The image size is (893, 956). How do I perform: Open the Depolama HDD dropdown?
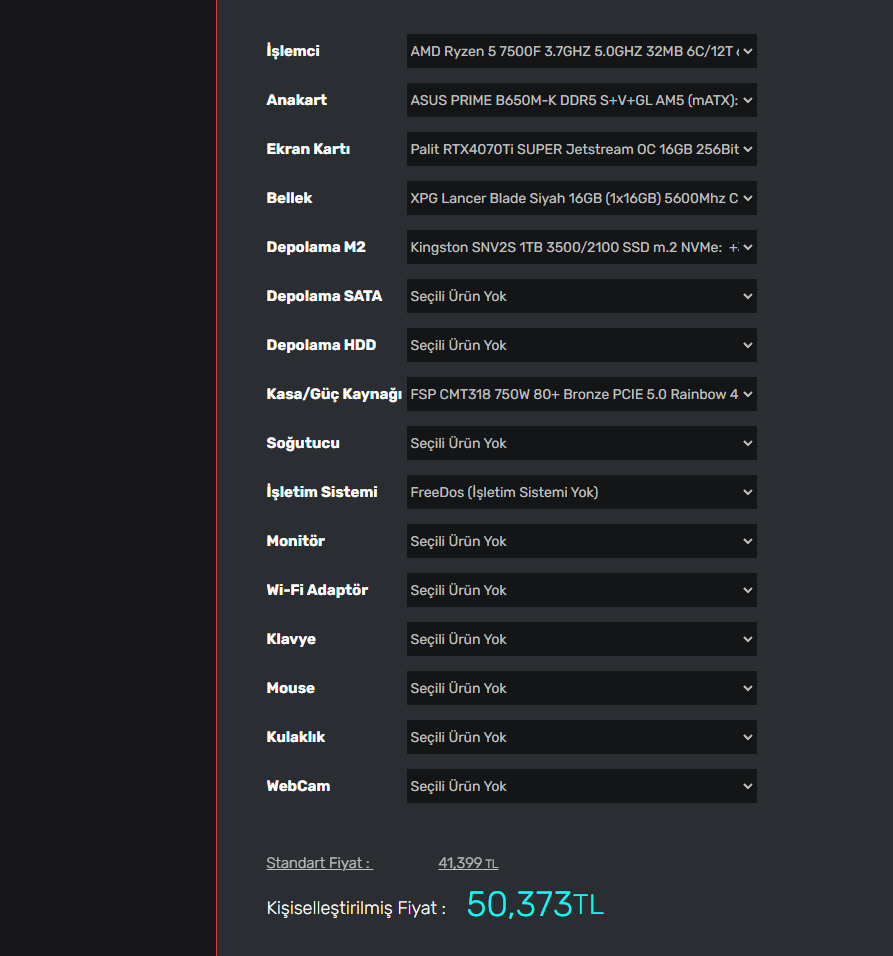(582, 345)
